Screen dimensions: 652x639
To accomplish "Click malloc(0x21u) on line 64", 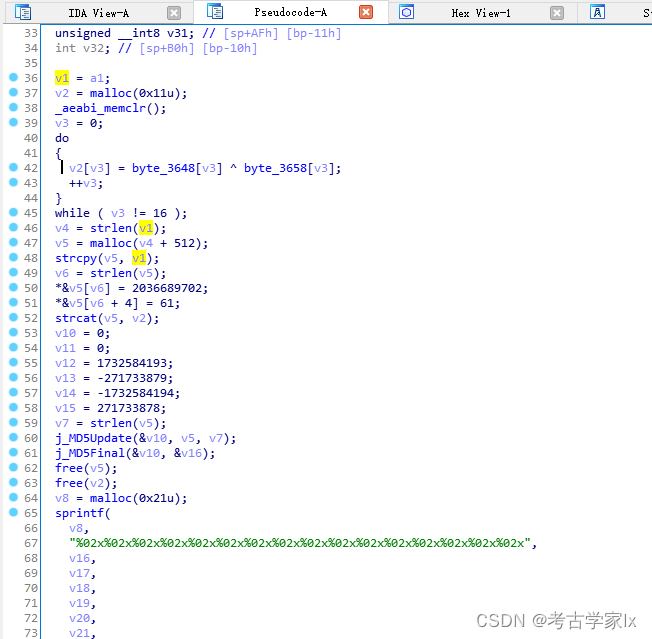I will 138,498.
